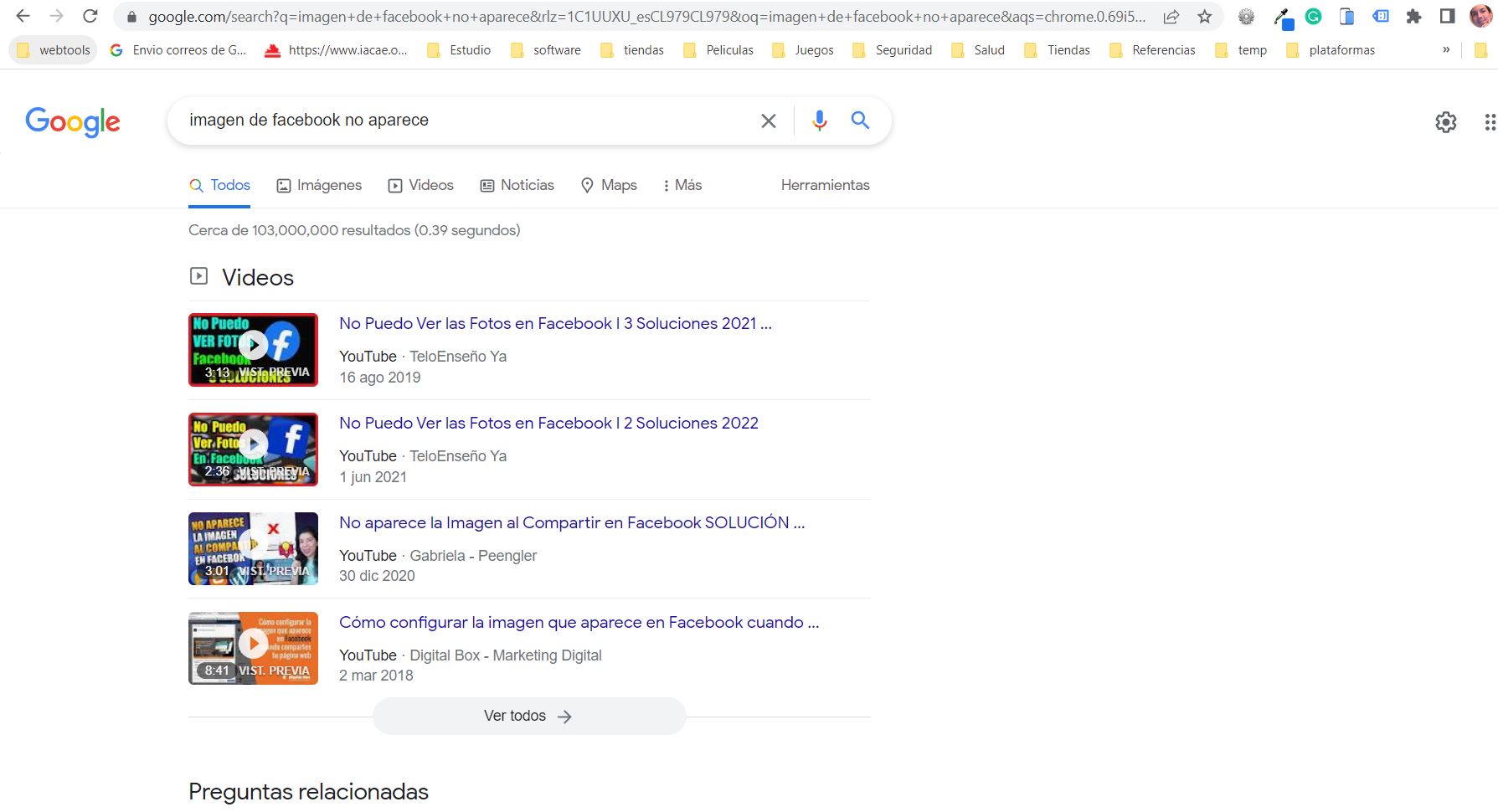Open the Peliculas bookmark folder

pyautogui.click(x=718, y=50)
